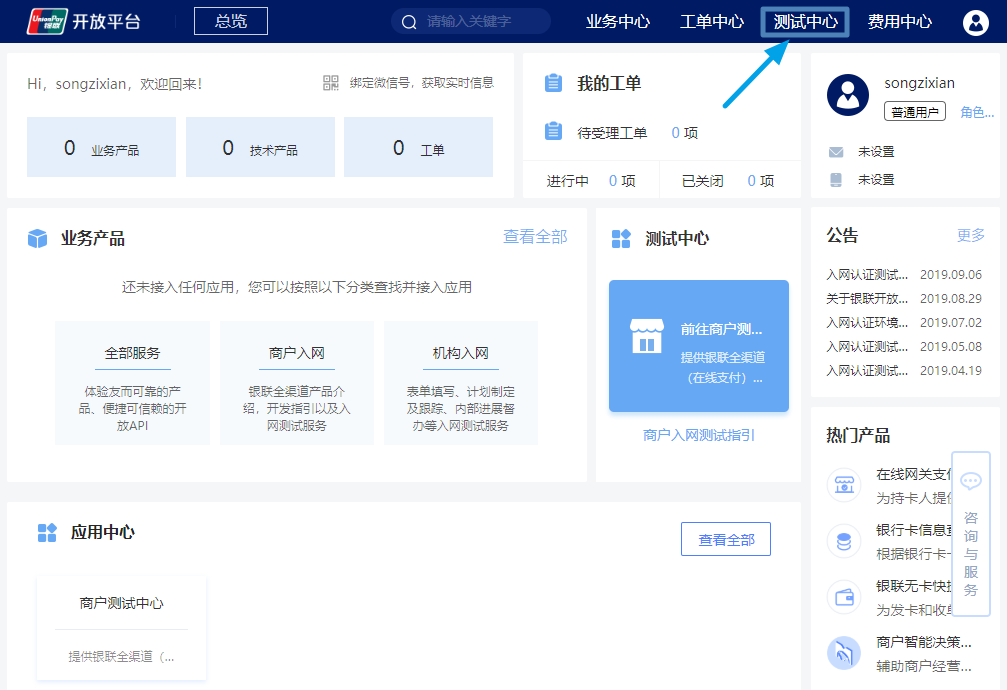
Task: Open 工单中心 in top navigation
Action: coord(712,22)
